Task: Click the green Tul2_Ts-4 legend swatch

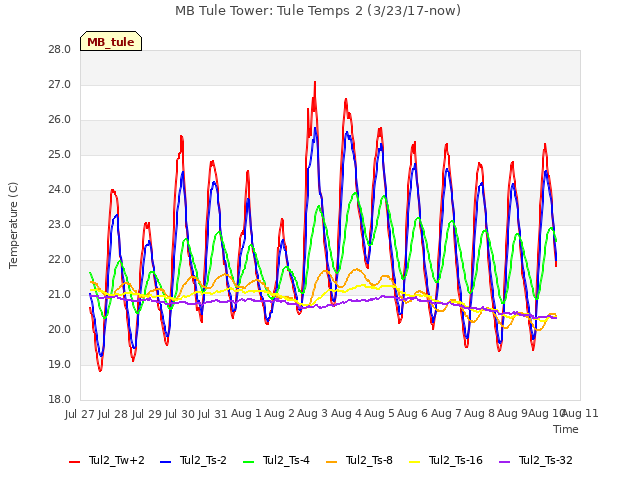Action: 248,462
